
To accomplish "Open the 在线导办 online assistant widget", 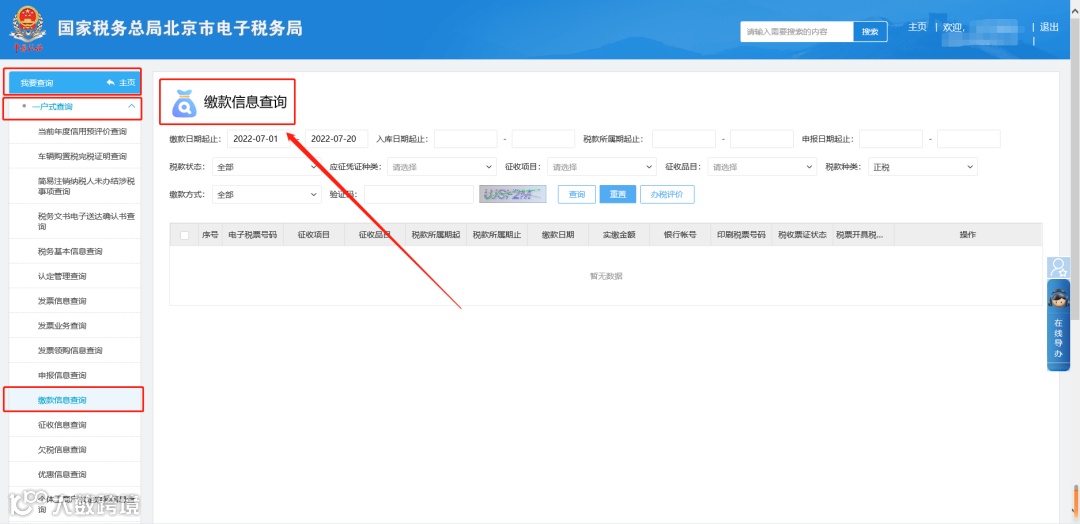I will click(1058, 325).
